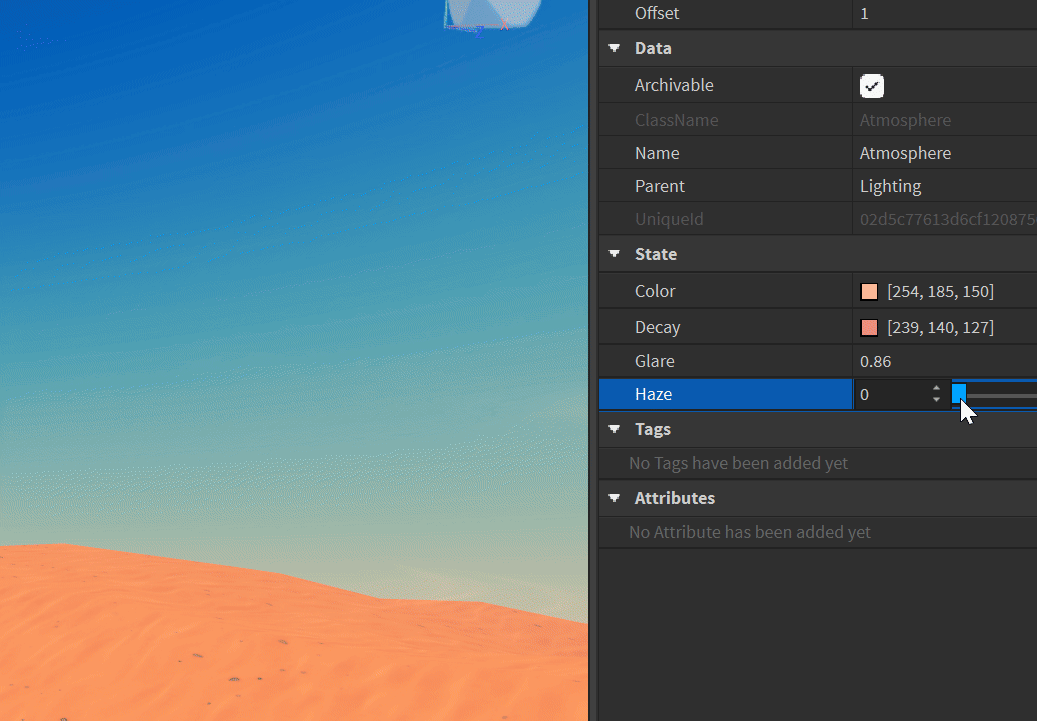The image size is (1037, 721).
Task: Decrease Haze with the down stepper arrow
Action: [936, 400]
